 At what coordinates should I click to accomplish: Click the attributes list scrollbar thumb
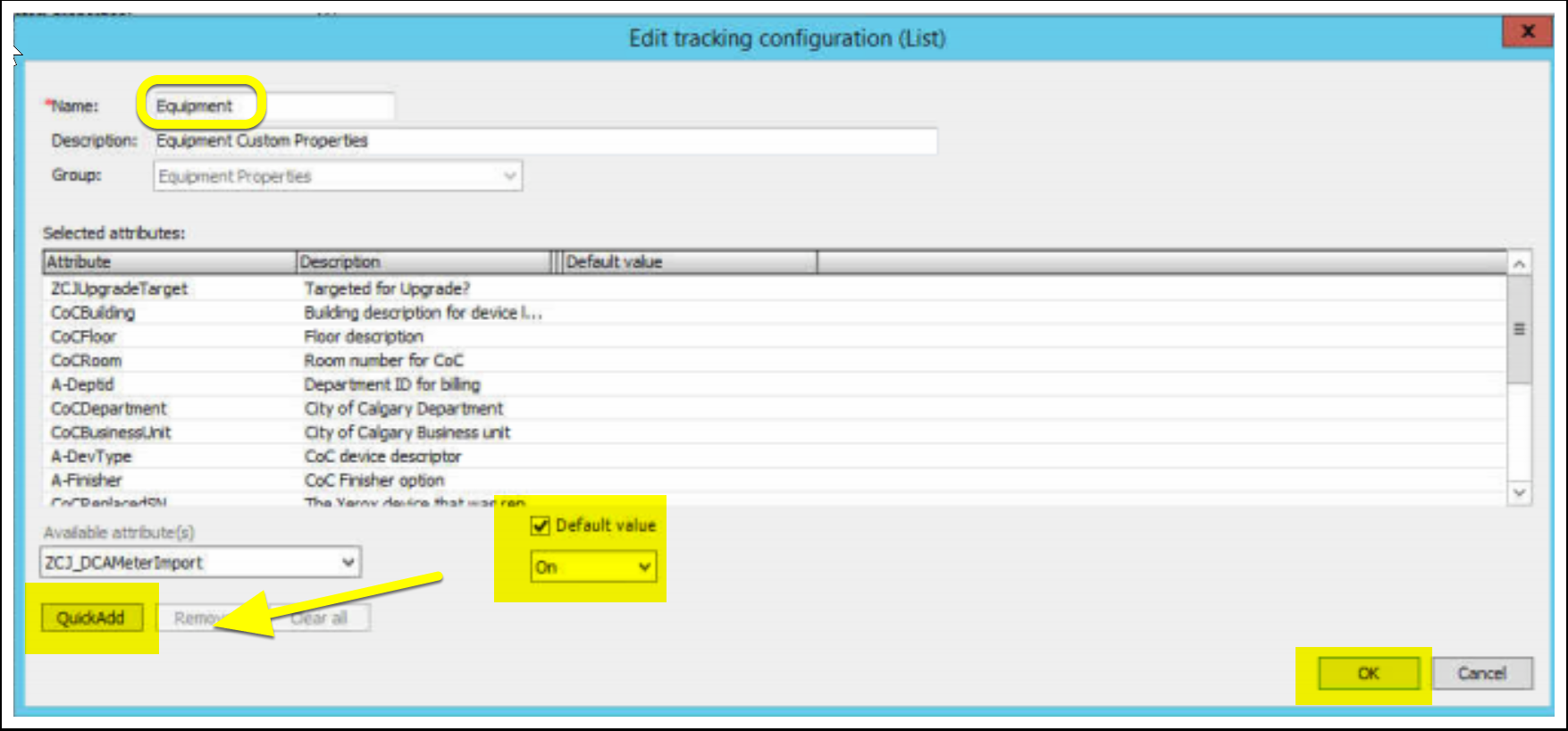click(x=1519, y=329)
